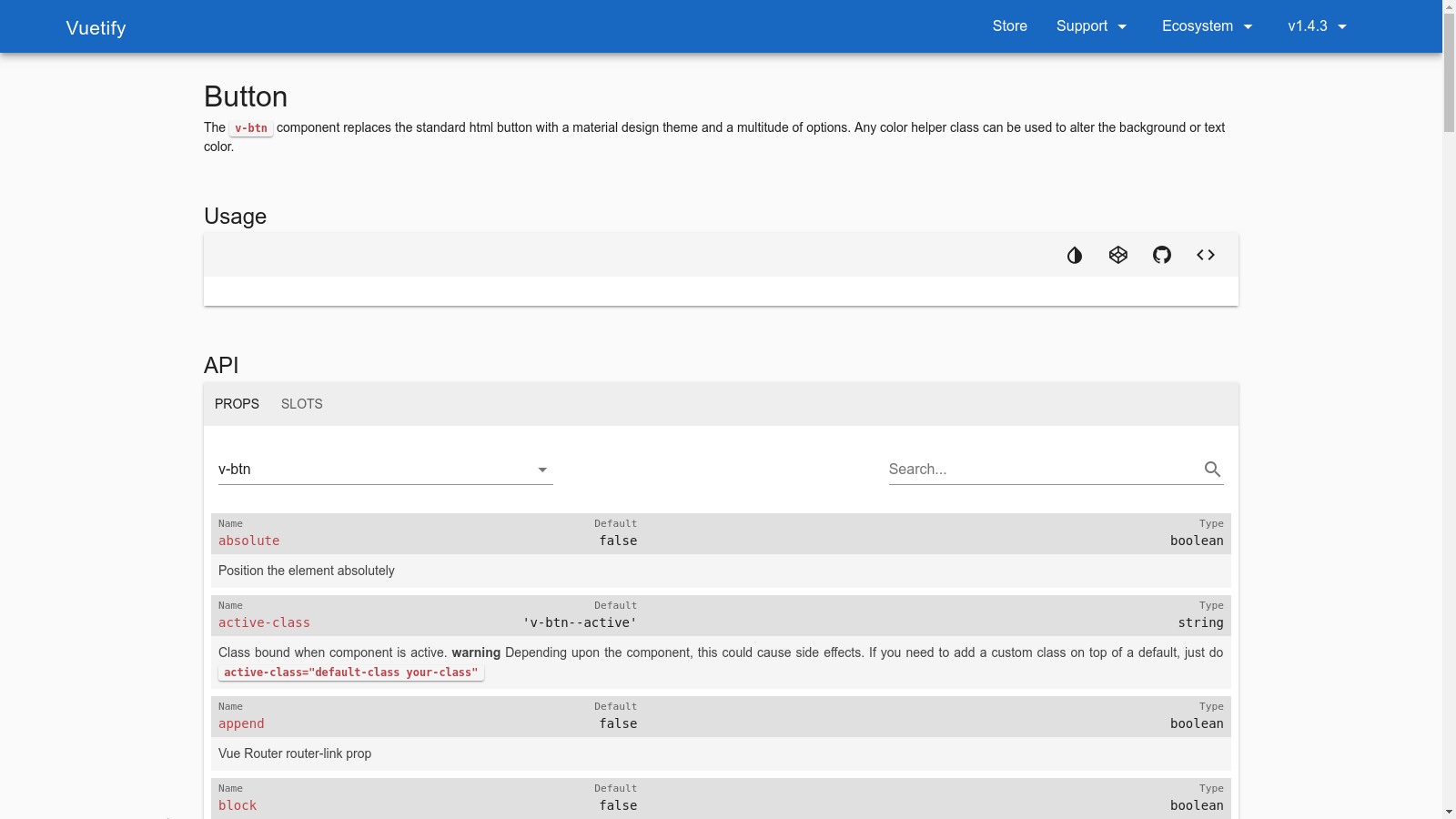Go to the Store link

1009,26
